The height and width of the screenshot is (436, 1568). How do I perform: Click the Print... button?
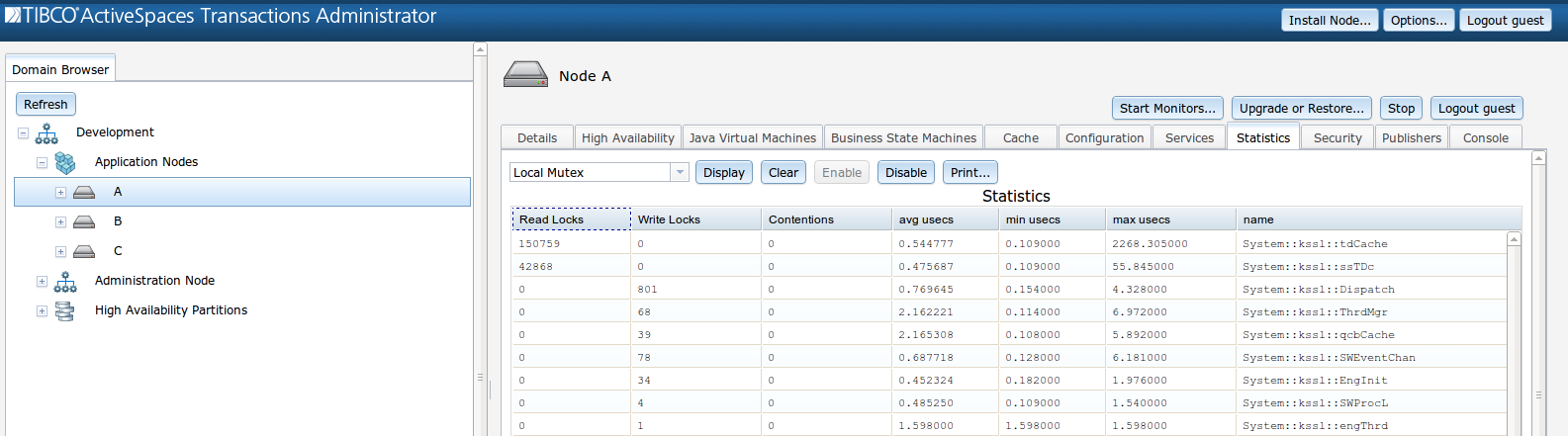[969, 172]
